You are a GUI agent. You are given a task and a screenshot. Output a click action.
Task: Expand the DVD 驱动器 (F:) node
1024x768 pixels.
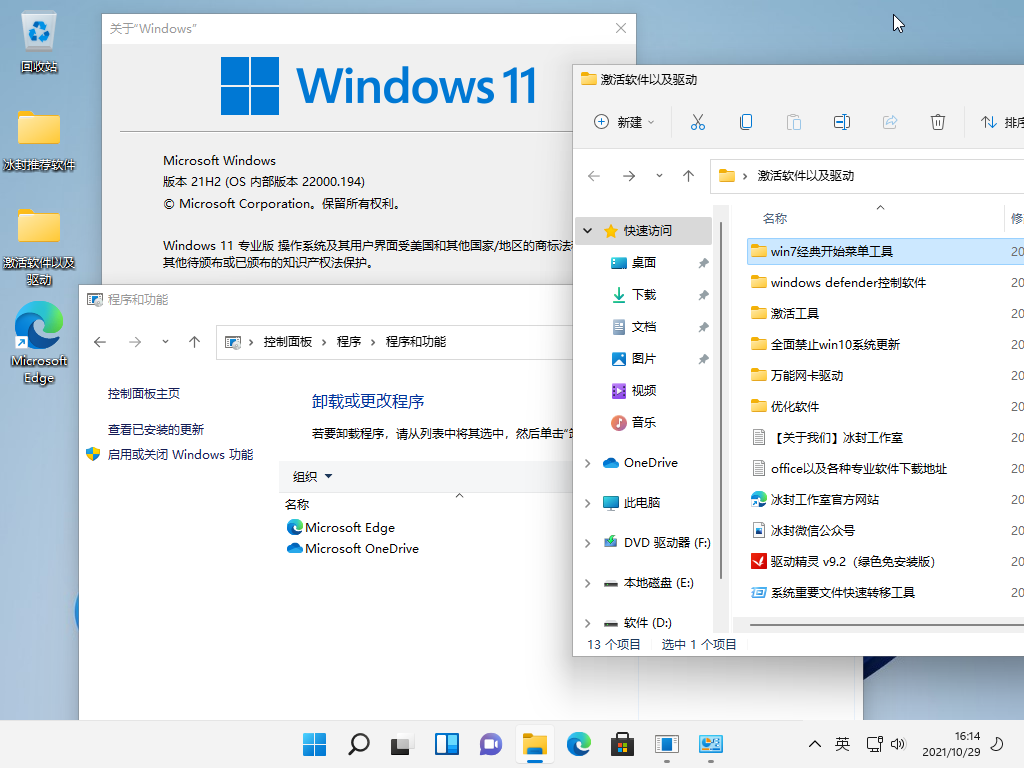tap(588, 543)
